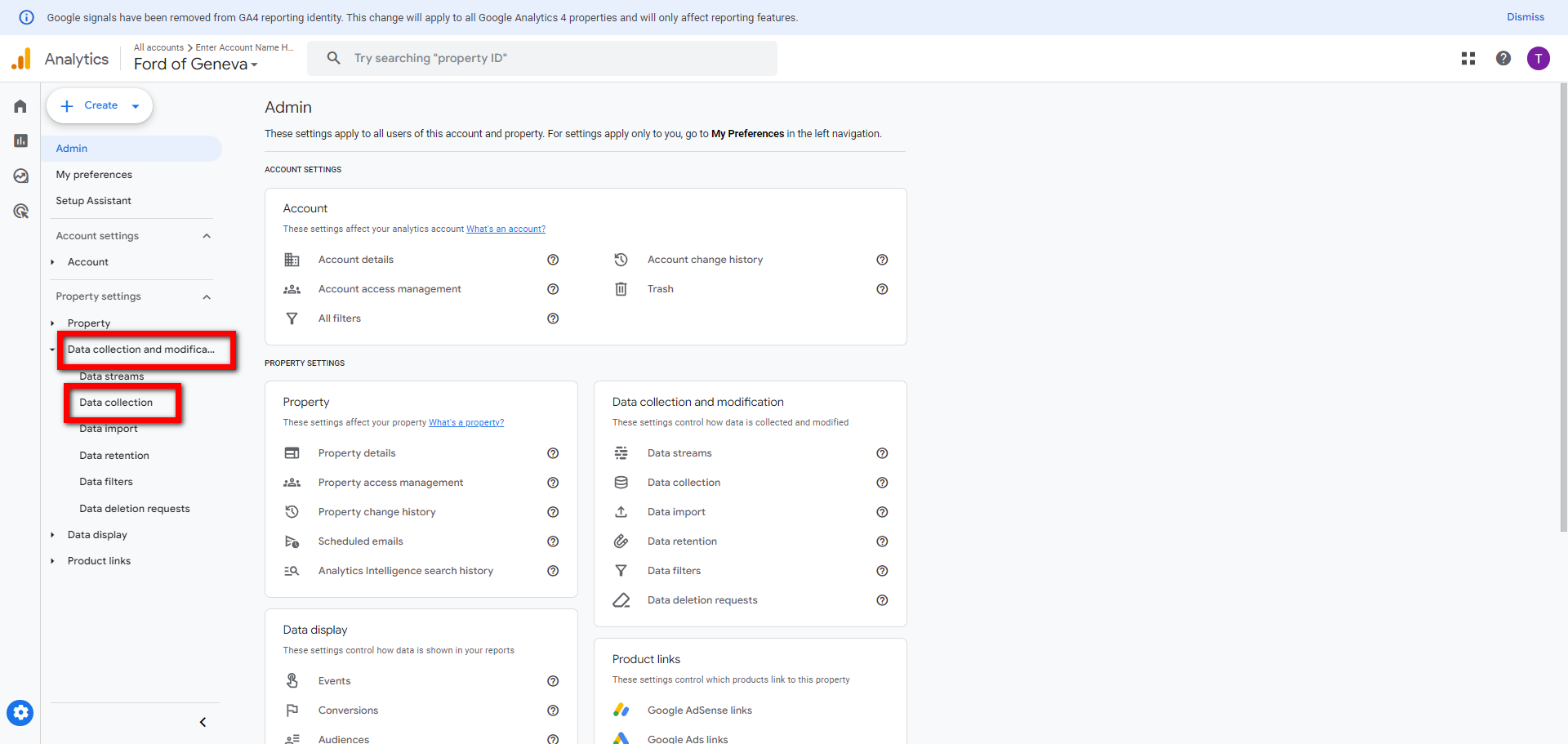Open the Reports icon in left rail
This screenshot has width=1568, height=744.
tap(20, 141)
